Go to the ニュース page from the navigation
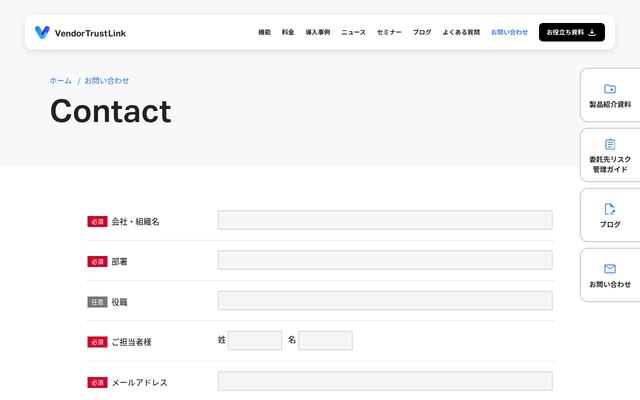The width and height of the screenshot is (640, 400). pos(353,32)
